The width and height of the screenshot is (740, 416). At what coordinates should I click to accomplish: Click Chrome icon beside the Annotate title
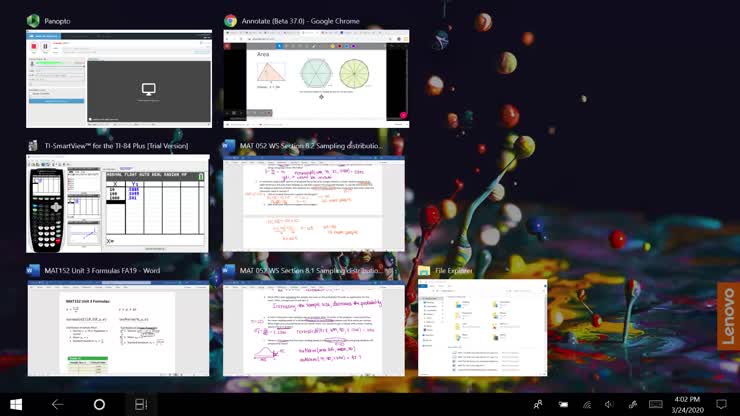[230, 20]
